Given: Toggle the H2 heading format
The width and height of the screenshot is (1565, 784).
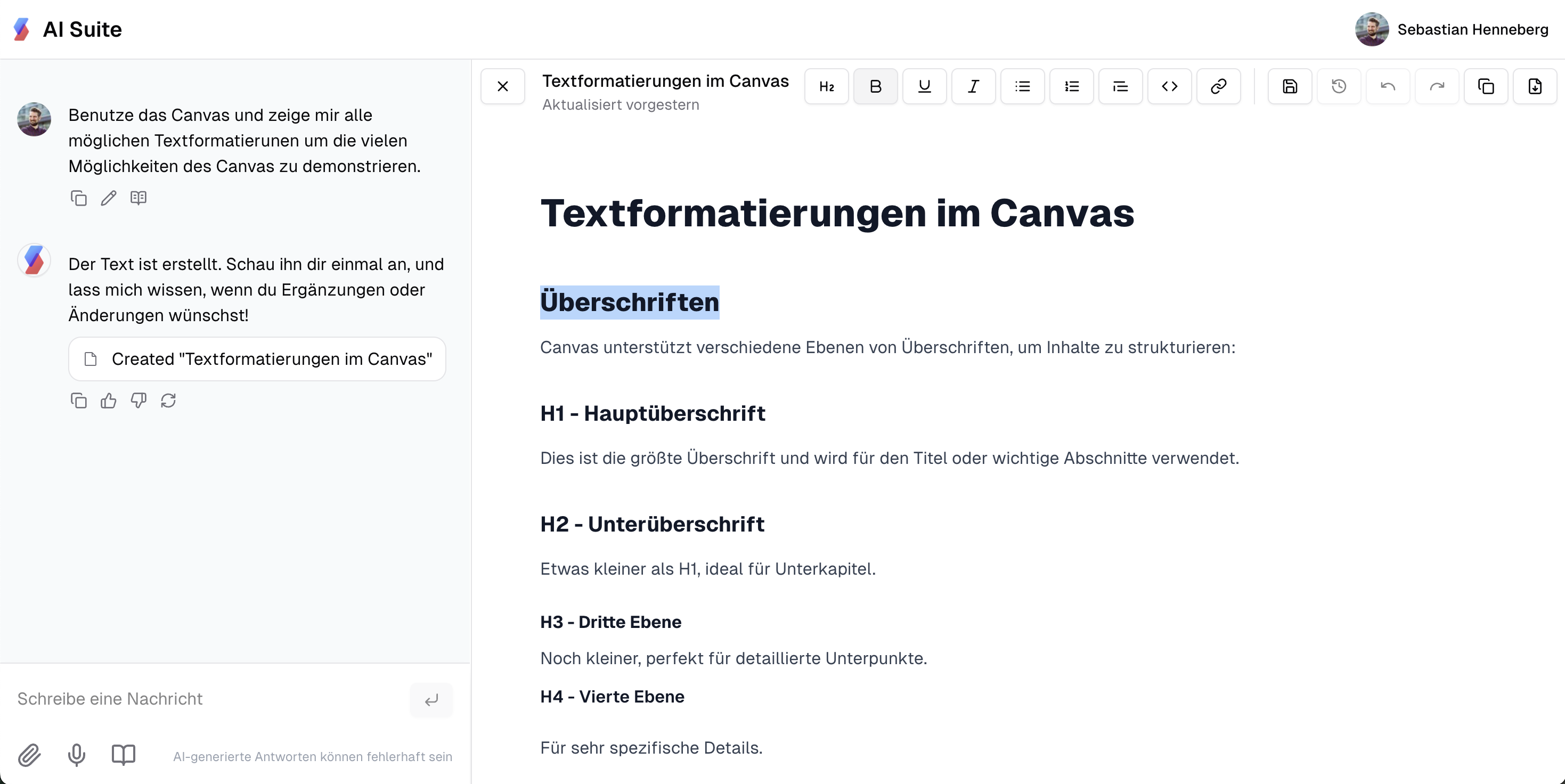Looking at the screenshot, I should point(826,86).
